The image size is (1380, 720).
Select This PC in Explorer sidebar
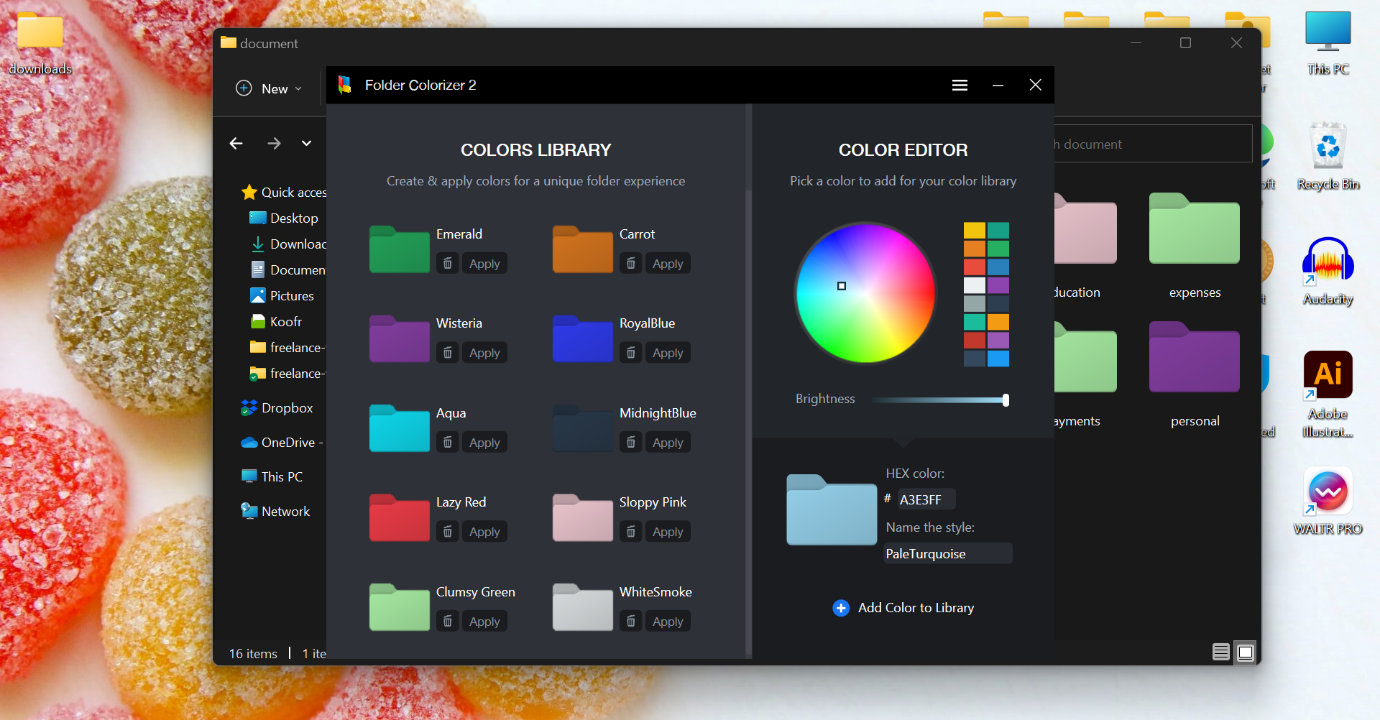272,477
